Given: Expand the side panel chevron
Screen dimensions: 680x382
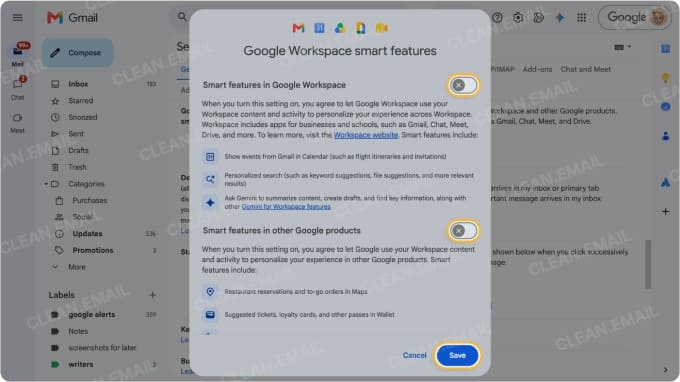Looking at the screenshot, I should click(x=665, y=370).
